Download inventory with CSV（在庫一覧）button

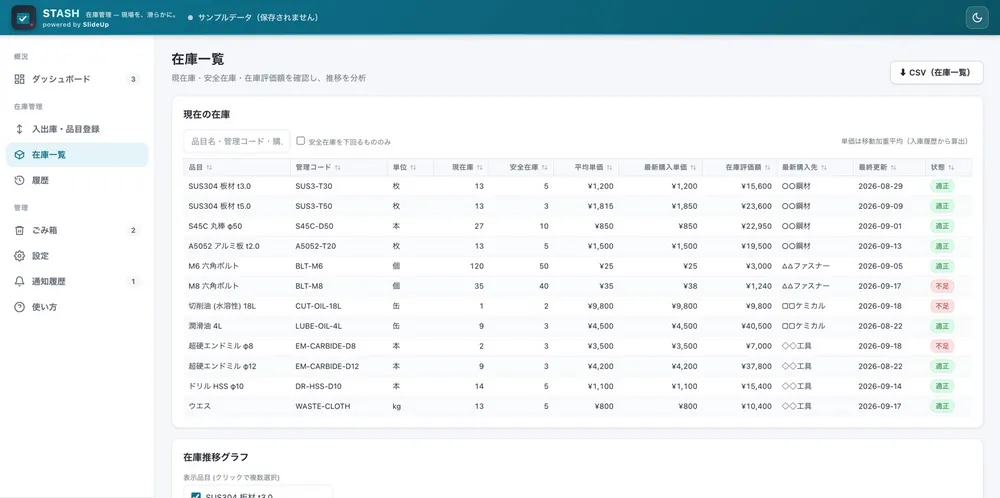(936, 73)
